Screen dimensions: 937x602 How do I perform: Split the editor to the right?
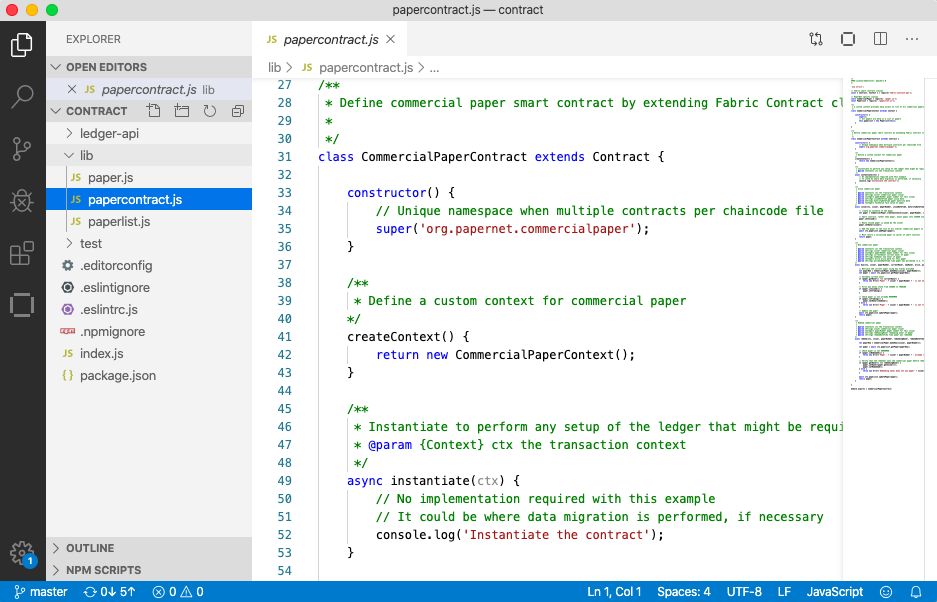click(x=880, y=39)
